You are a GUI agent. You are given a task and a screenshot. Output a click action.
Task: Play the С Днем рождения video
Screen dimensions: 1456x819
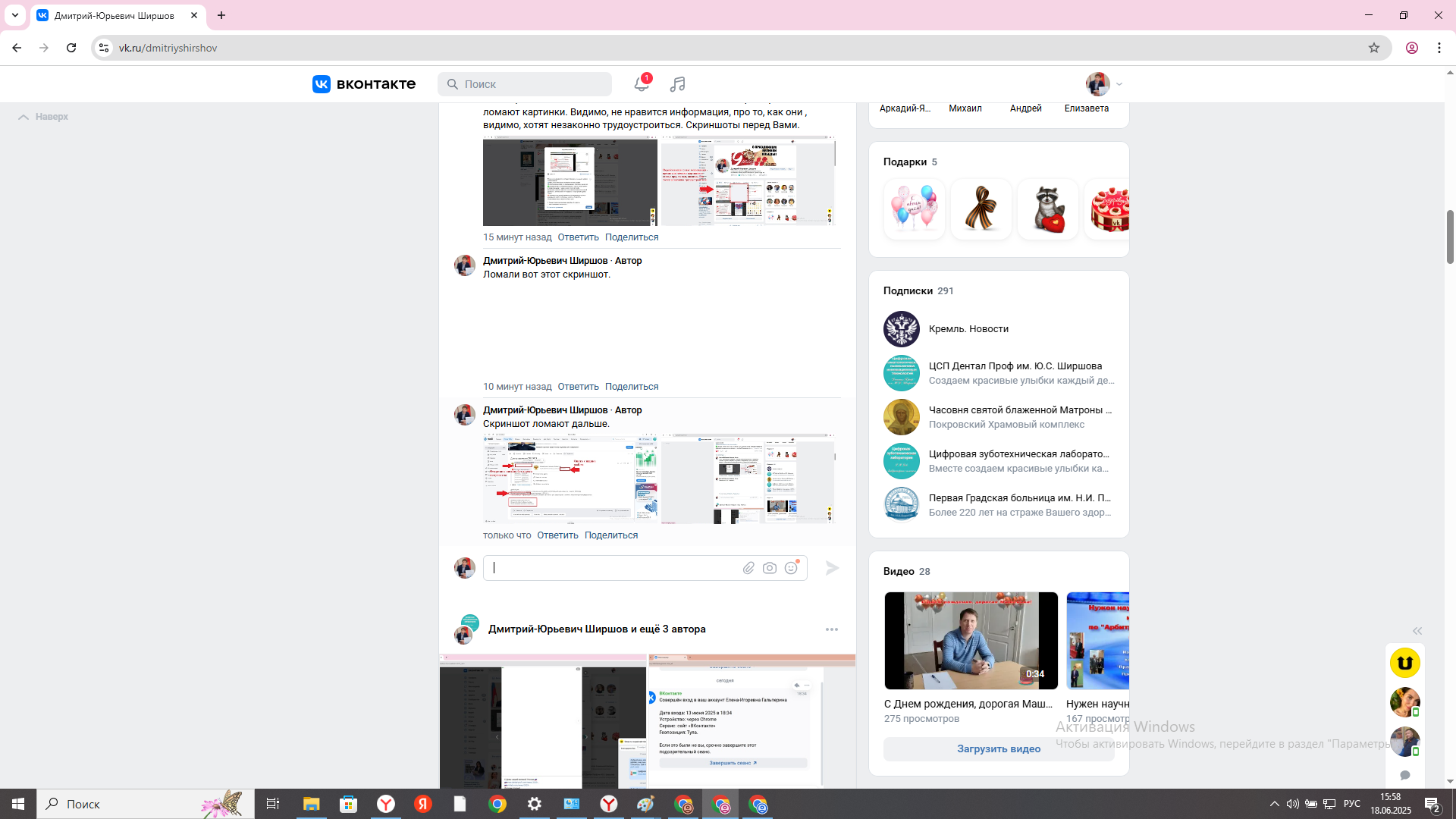[971, 641]
